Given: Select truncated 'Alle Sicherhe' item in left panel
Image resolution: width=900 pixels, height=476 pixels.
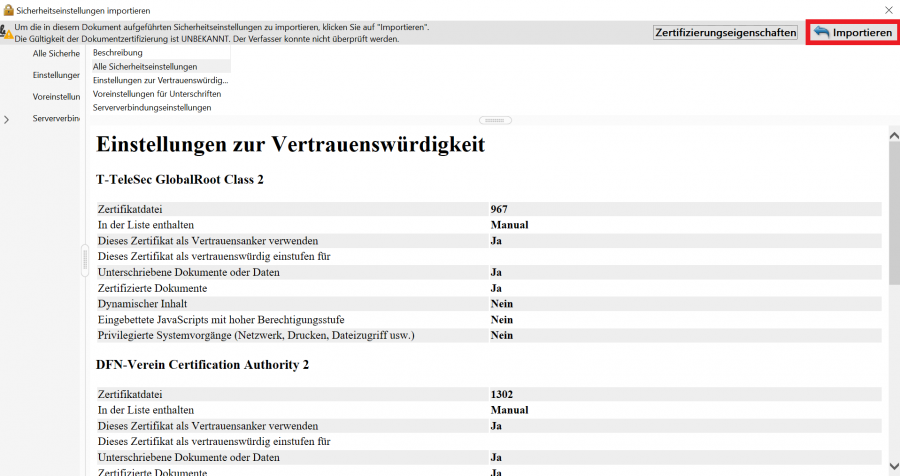Looking at the screenshot, I should [x=56, y=53].
